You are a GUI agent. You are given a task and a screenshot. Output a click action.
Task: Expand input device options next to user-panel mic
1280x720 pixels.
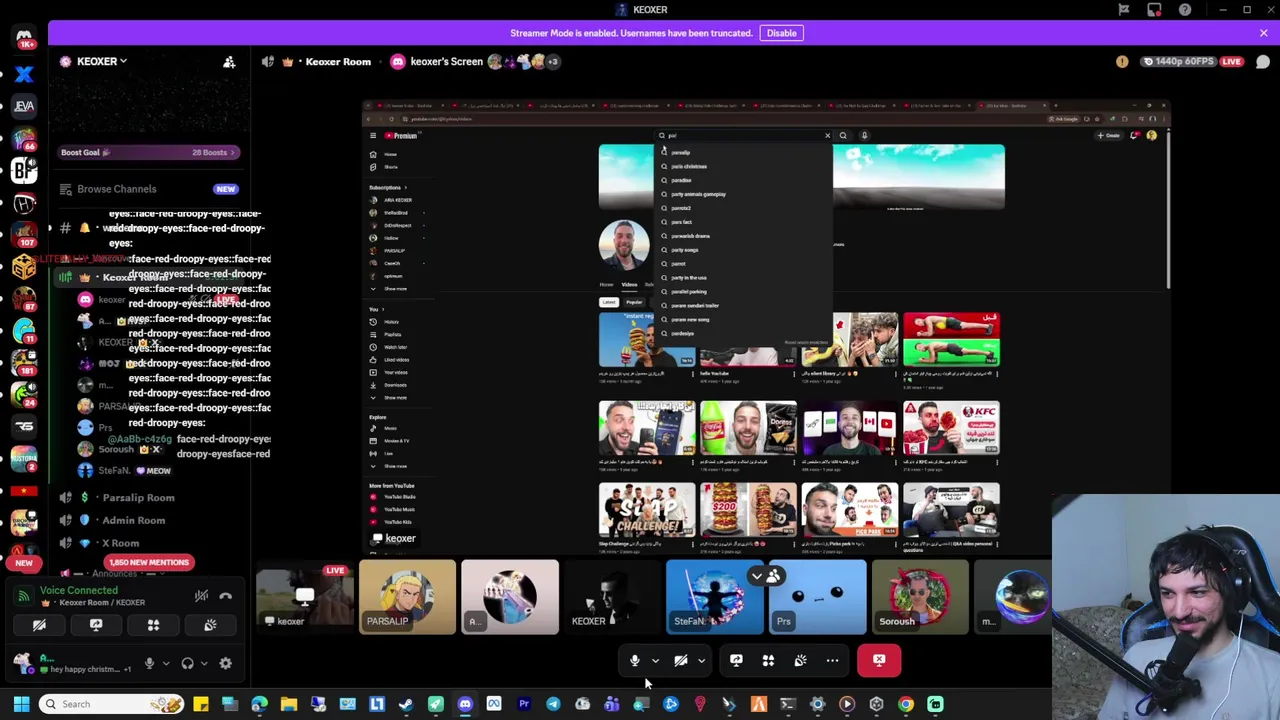click(165, 663)
